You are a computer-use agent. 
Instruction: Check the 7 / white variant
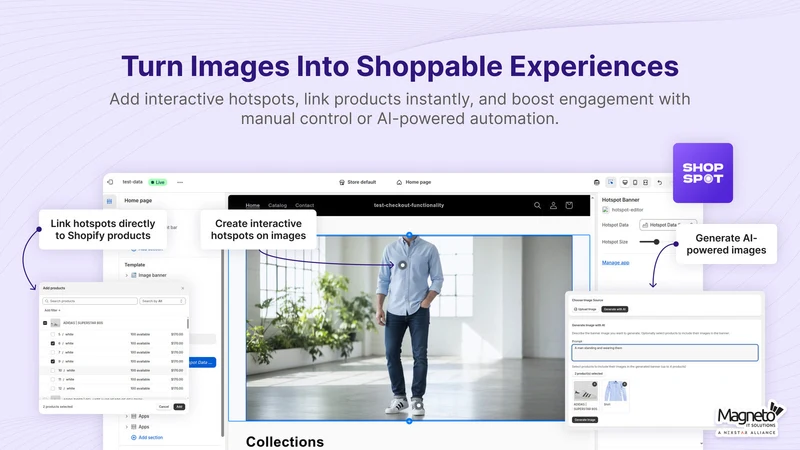(x=53, y=352)
